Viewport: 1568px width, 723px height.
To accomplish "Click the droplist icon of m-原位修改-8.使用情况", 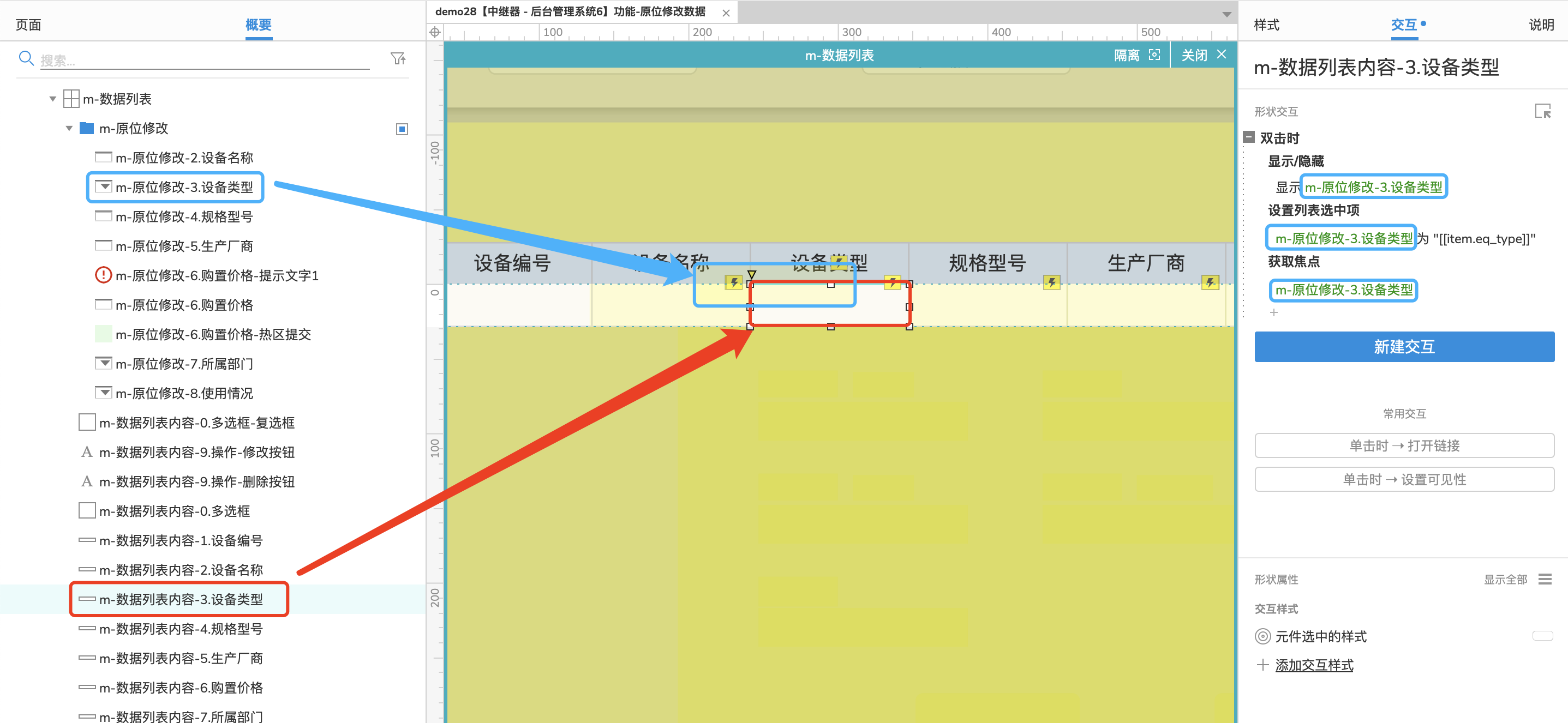I will click(x=104, y=393).
